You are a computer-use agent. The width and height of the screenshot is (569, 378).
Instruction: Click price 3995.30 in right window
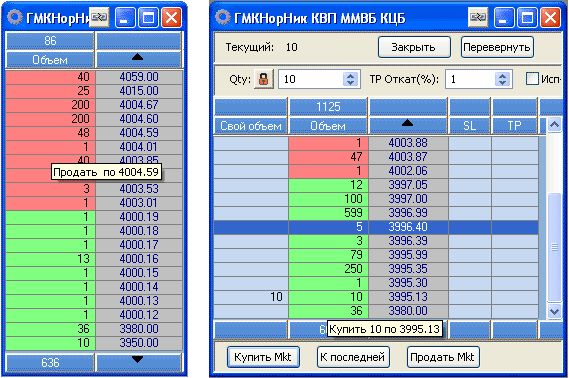pos(408,283)
